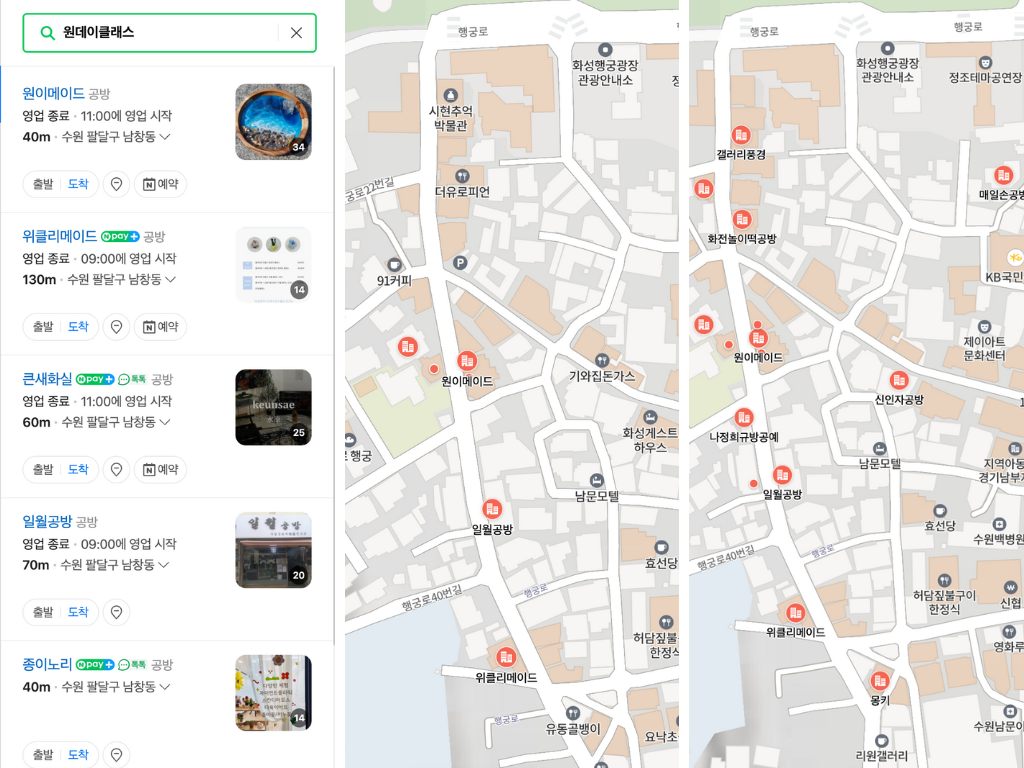The height and width of the screenshot is (768, 1024).
Task: Set 위클리메이드 as departure (출발)
Action: [x=43, y=327]
